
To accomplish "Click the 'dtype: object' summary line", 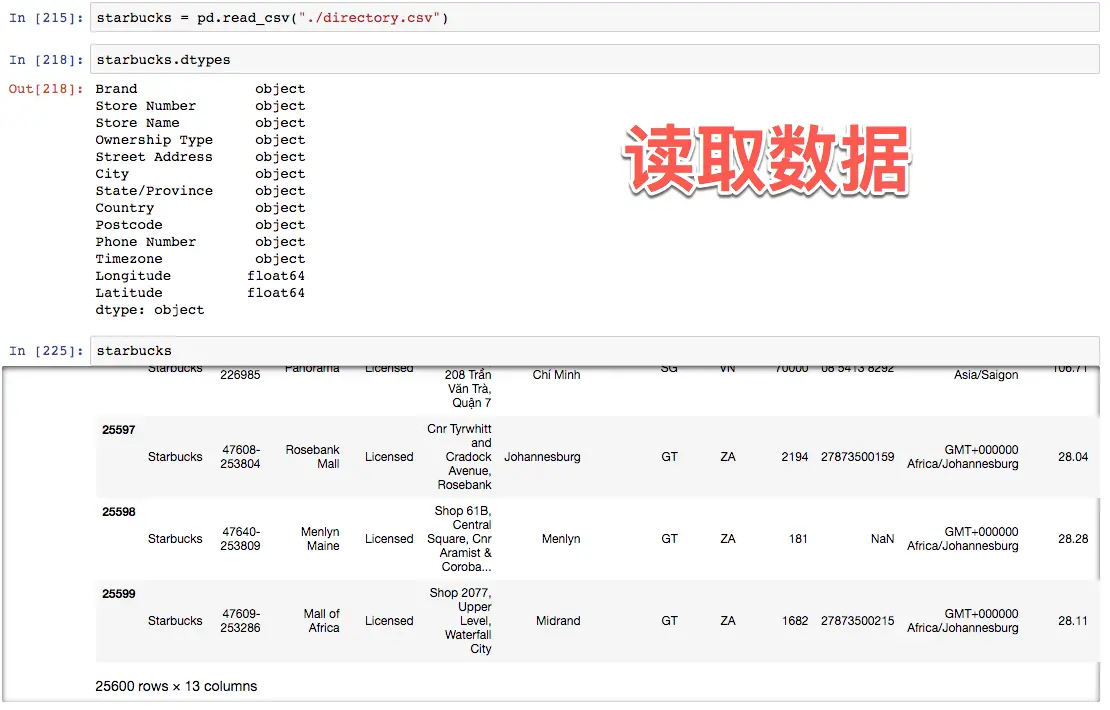I will 150,309.
